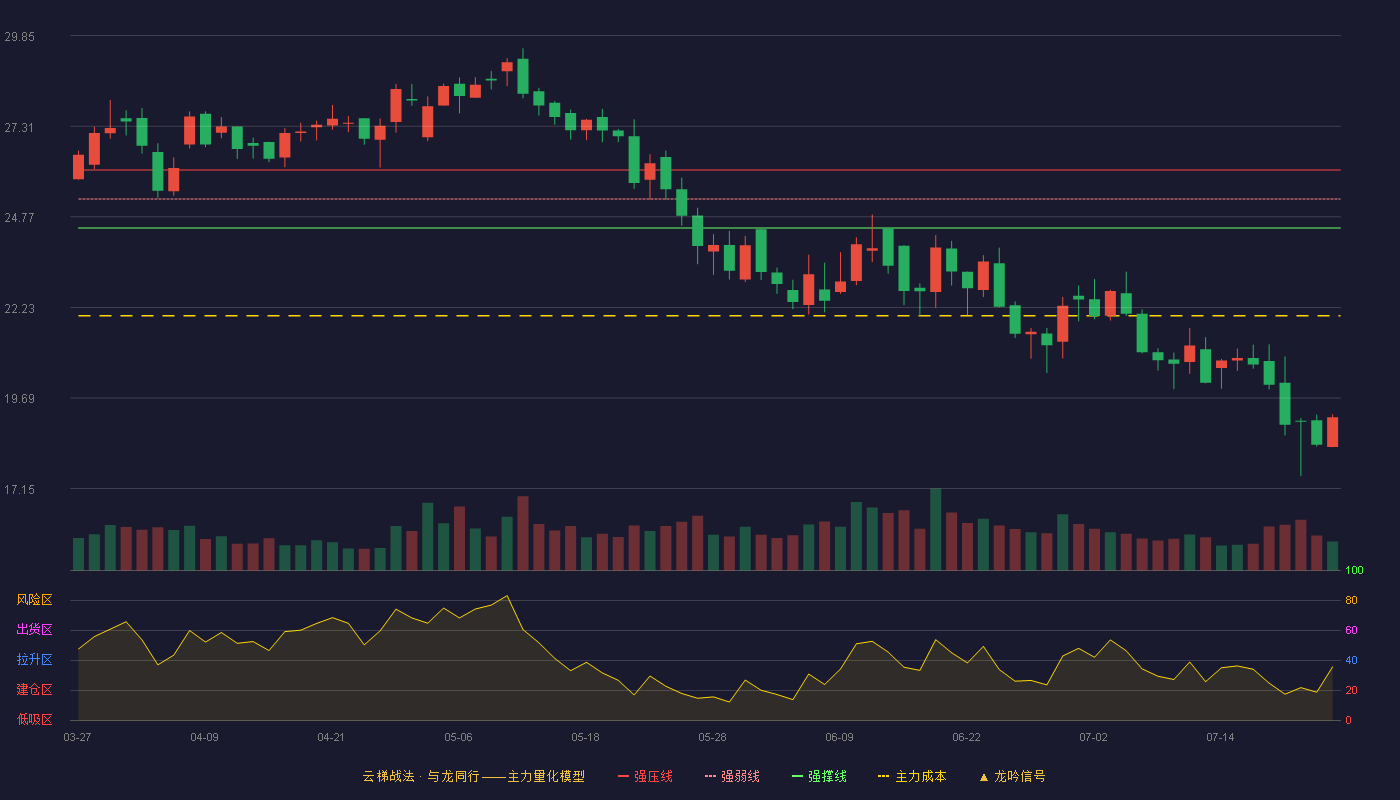Click the 17.15 price axis label
The height and width of the screenshot is (800, 1400).
20,489
